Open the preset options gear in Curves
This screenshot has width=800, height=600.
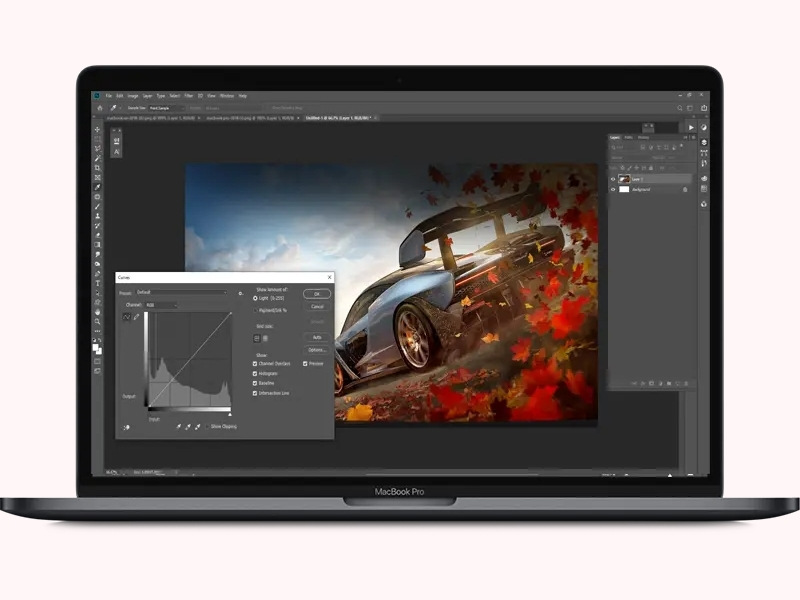[240, 293]
